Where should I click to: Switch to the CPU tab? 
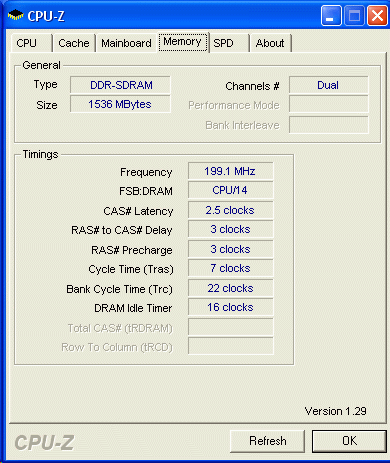31,43
